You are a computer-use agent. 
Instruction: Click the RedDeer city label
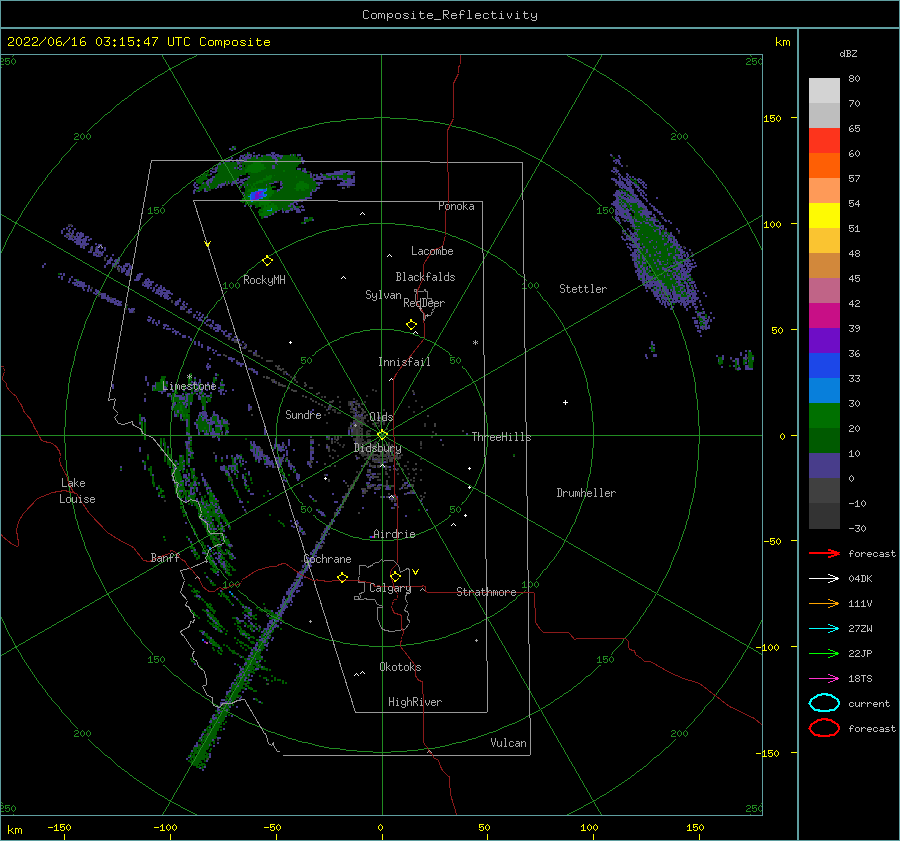tap(424, 303)
